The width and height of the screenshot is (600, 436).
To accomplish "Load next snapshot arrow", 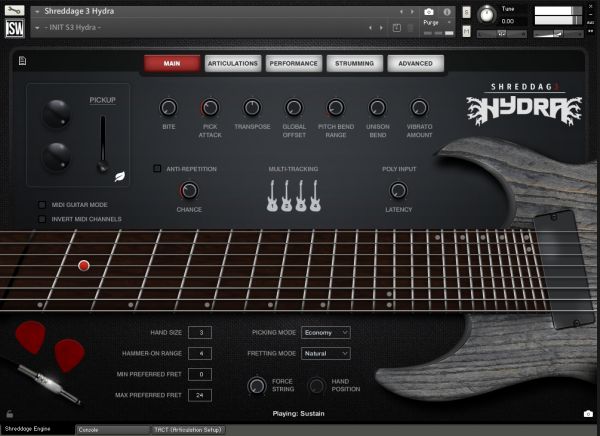I will pos(381,28).
